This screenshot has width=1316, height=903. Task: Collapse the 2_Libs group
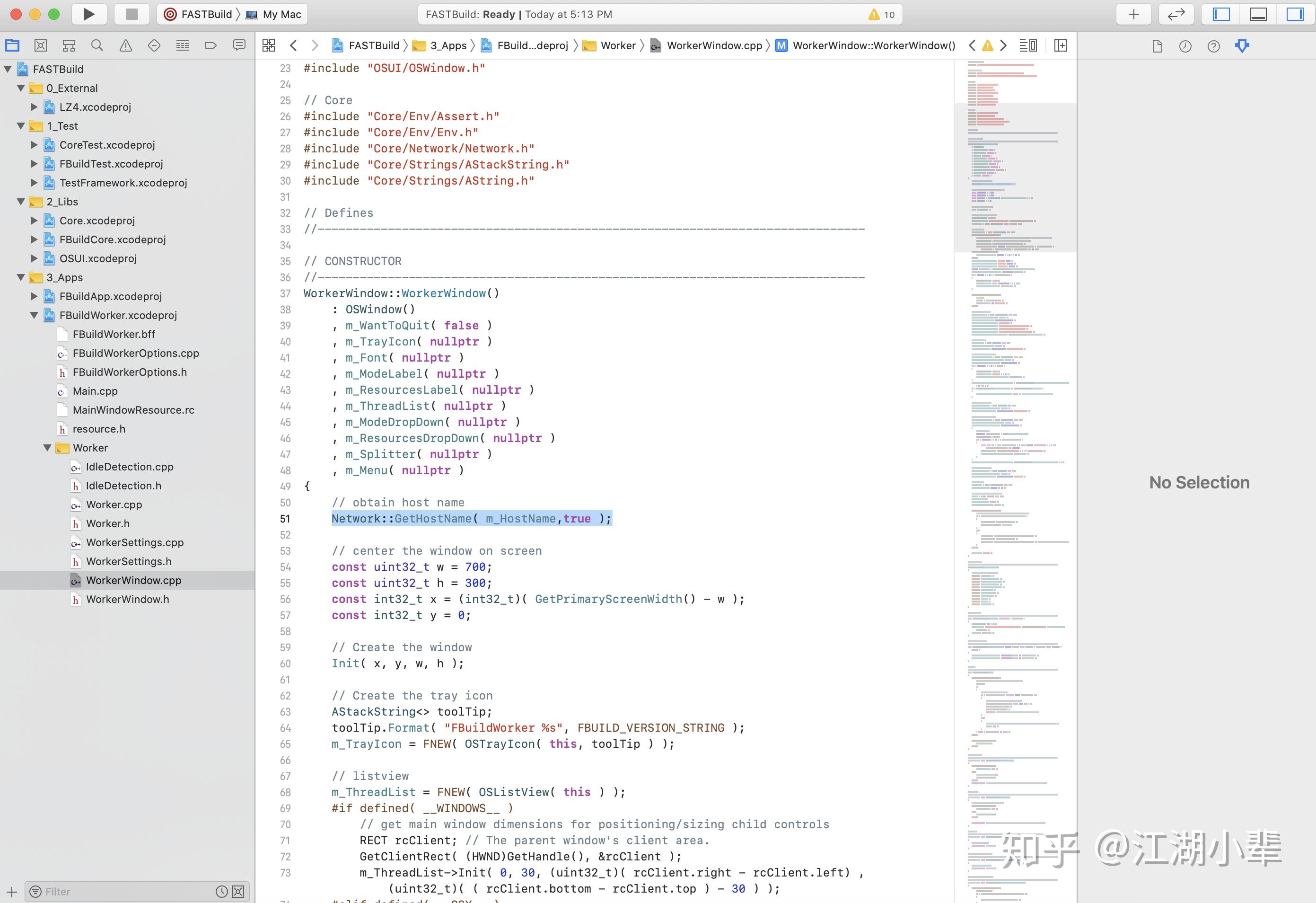click(x=21, y=202)
